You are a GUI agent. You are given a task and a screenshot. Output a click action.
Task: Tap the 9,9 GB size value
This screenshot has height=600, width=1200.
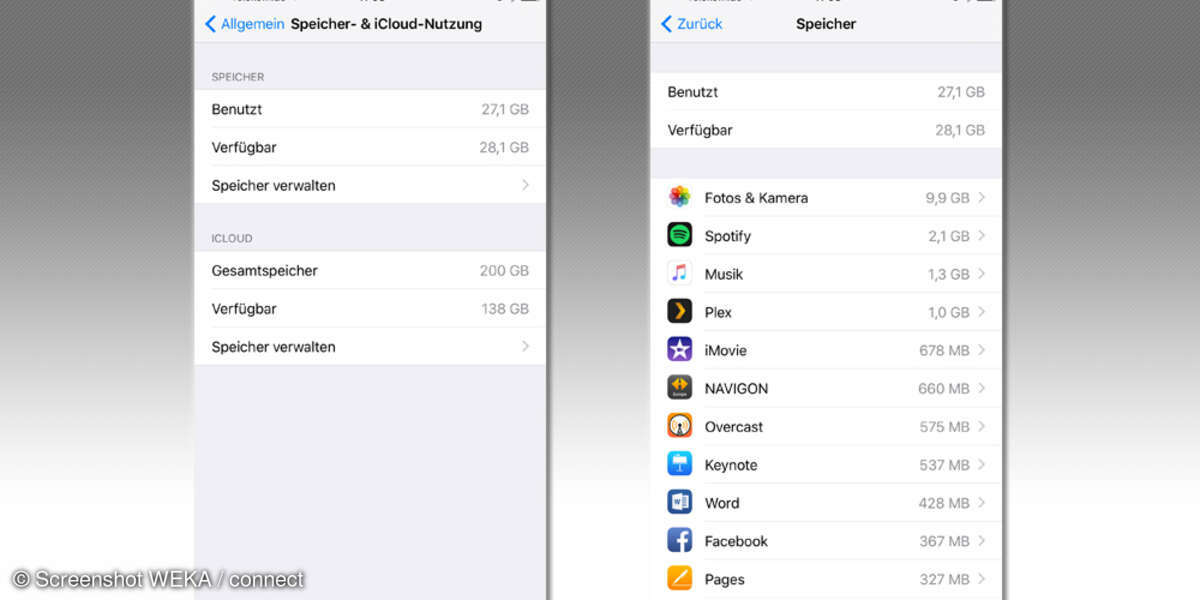point(947,198)
